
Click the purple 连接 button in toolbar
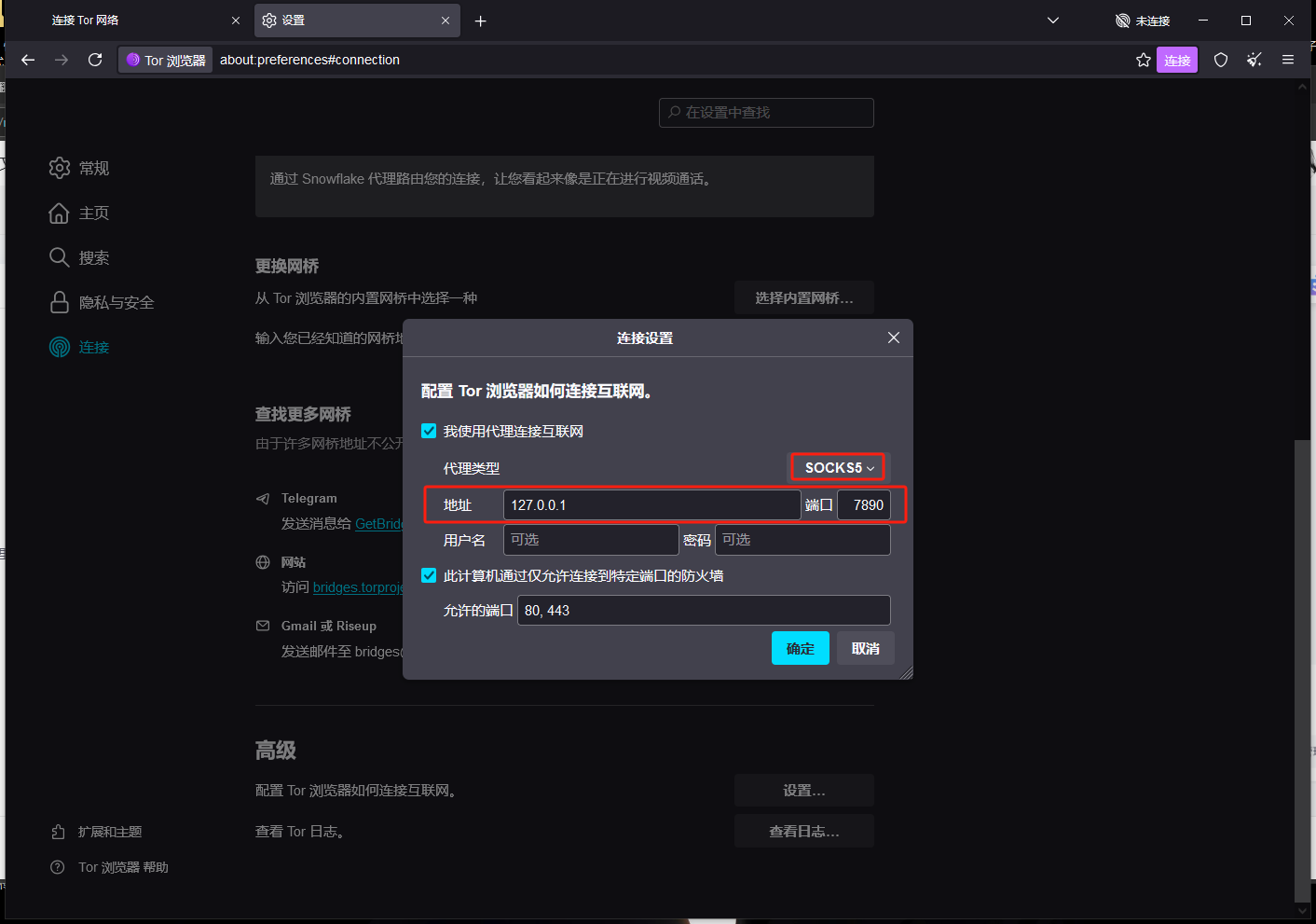pos(1177,60)
